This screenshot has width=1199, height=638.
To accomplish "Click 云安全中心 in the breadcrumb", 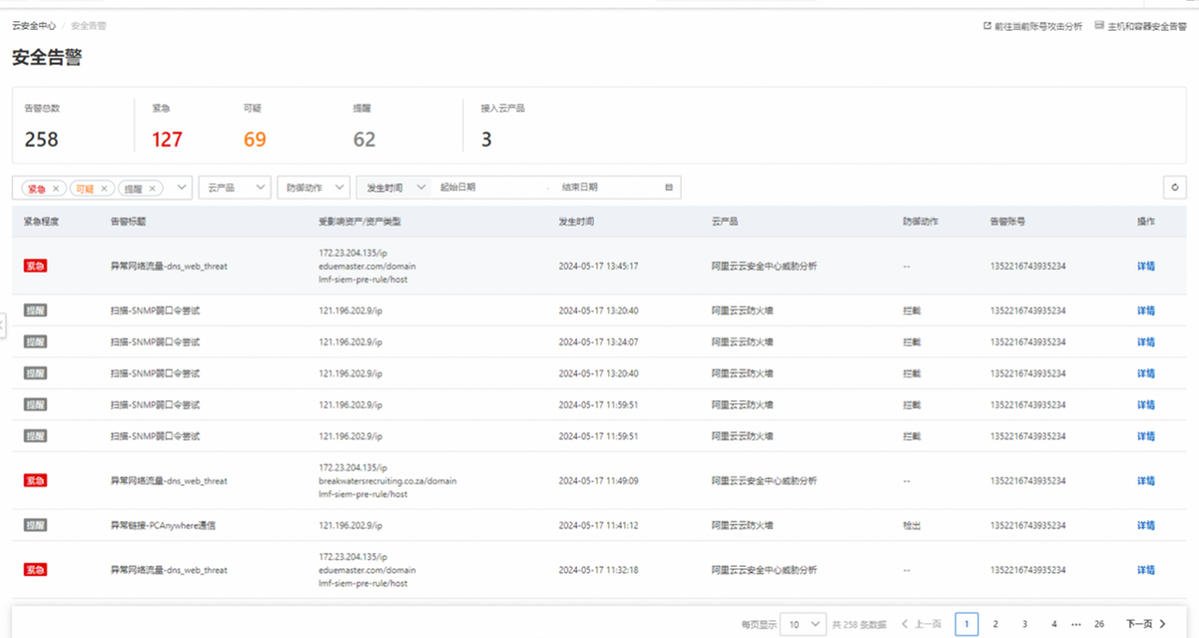I will click(x=34, y=26).
